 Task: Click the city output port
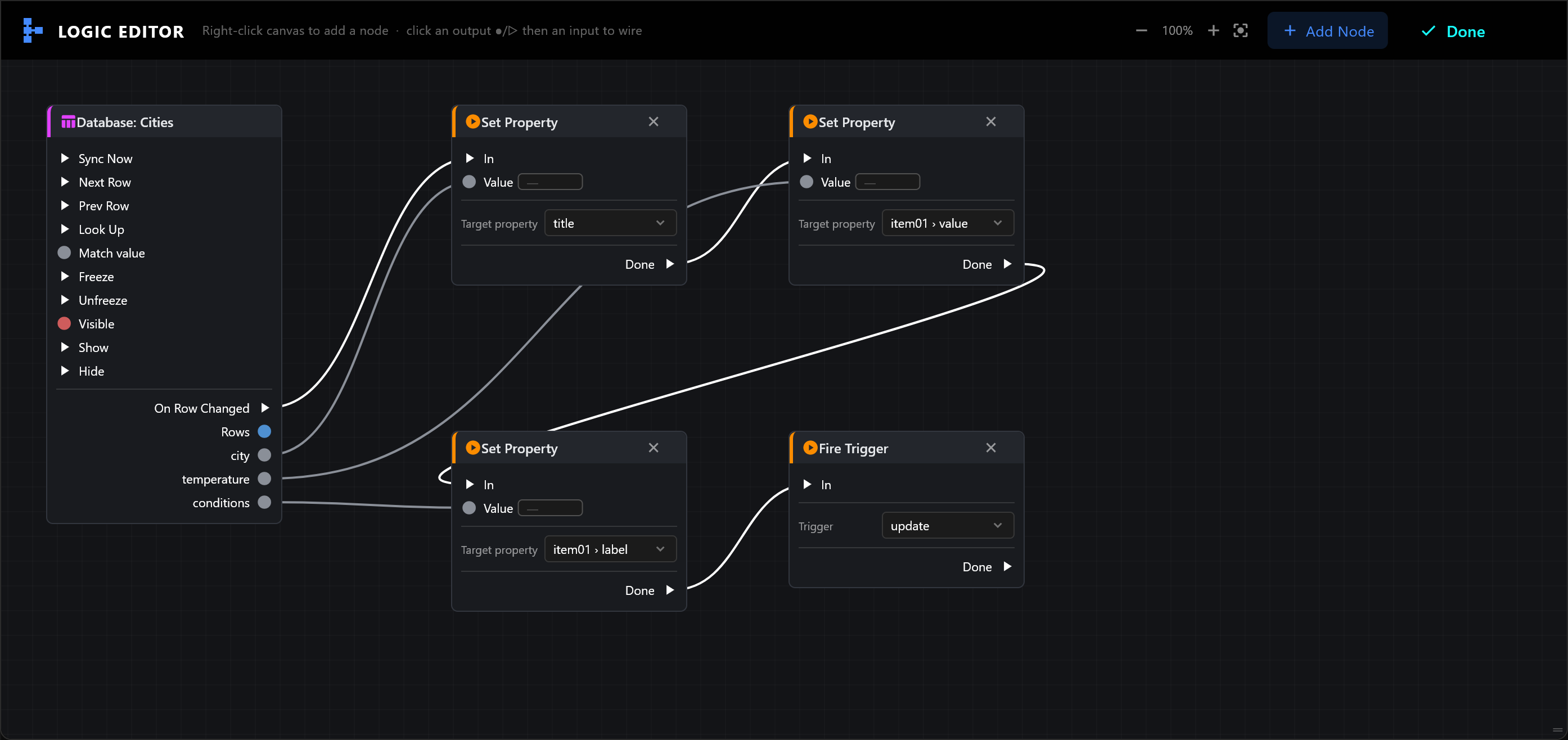coord(264,455)
